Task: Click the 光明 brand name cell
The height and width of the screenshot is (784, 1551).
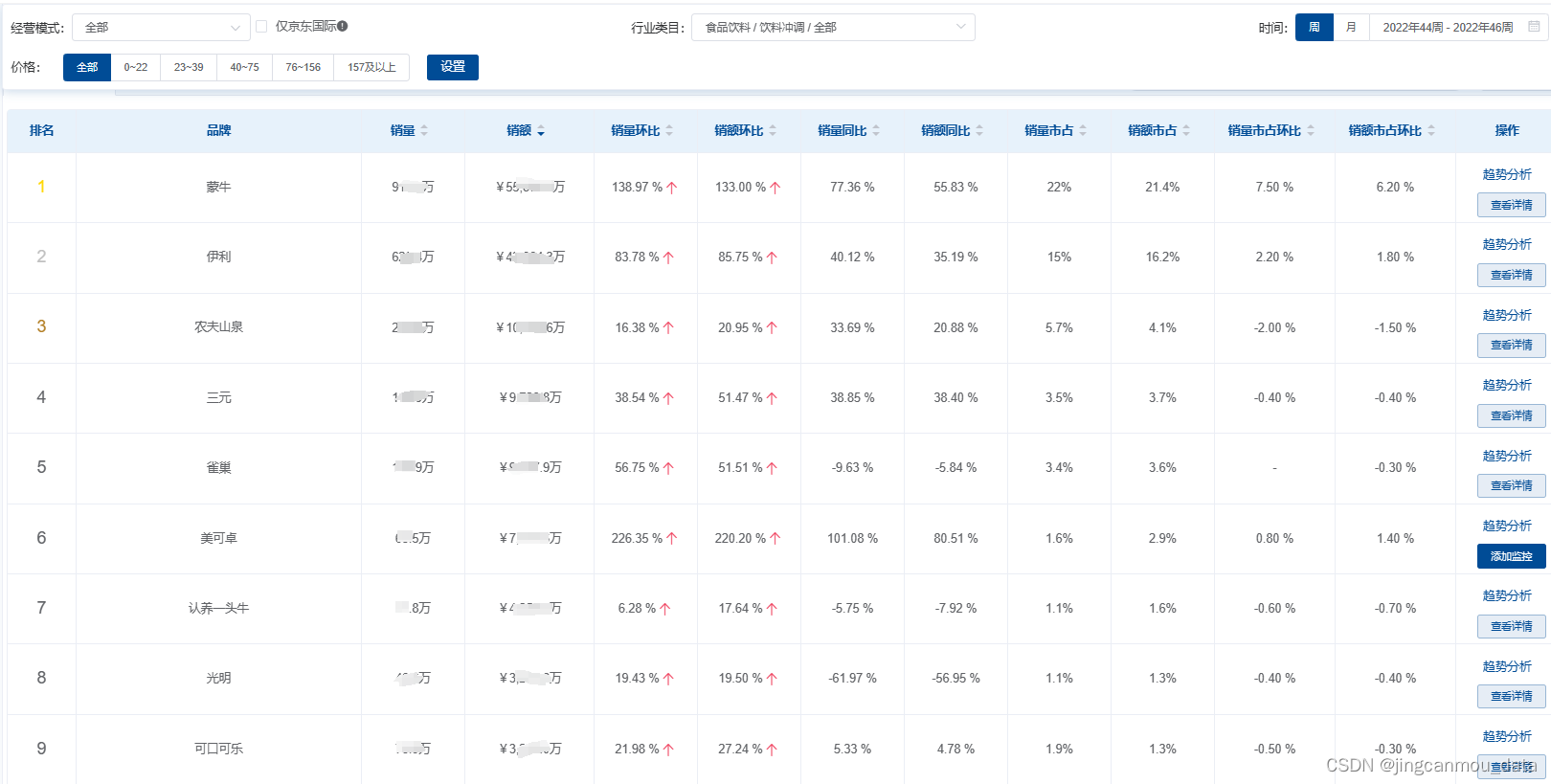Action: (218, 678)
